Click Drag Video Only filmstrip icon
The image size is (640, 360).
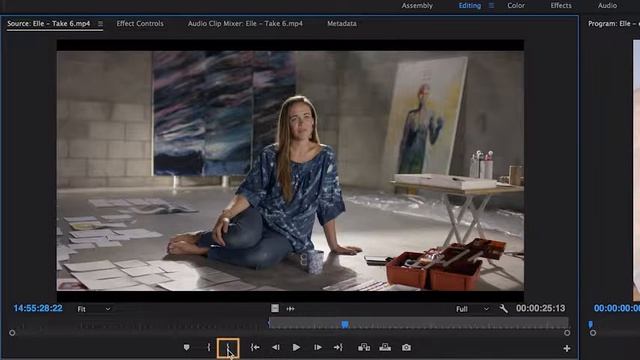(275, 308)
